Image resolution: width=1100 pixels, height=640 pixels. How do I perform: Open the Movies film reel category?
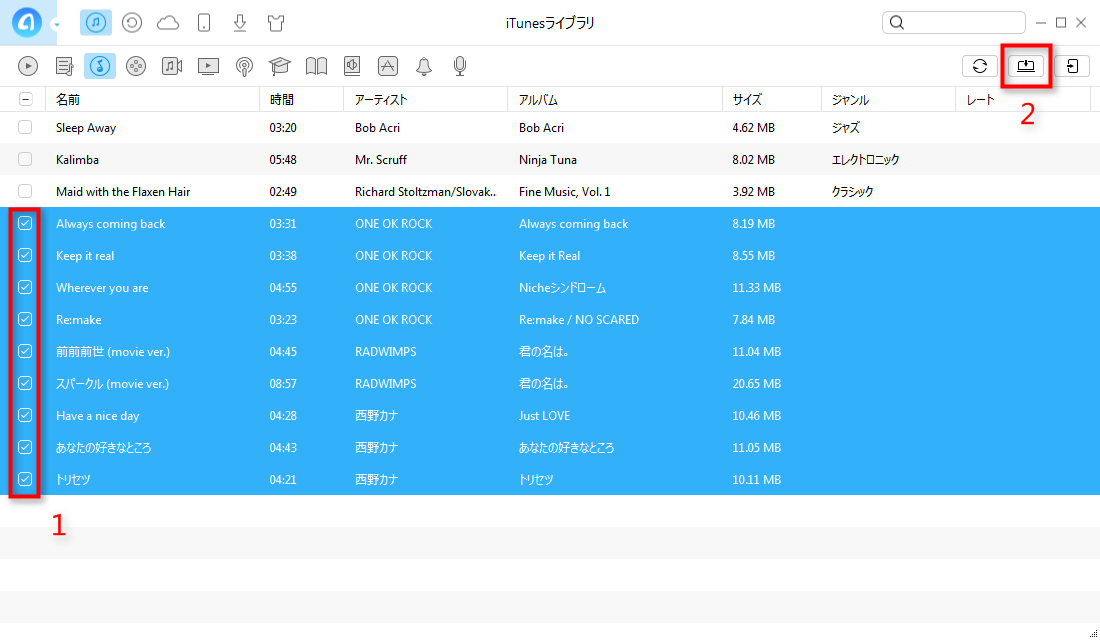point(136,66)
